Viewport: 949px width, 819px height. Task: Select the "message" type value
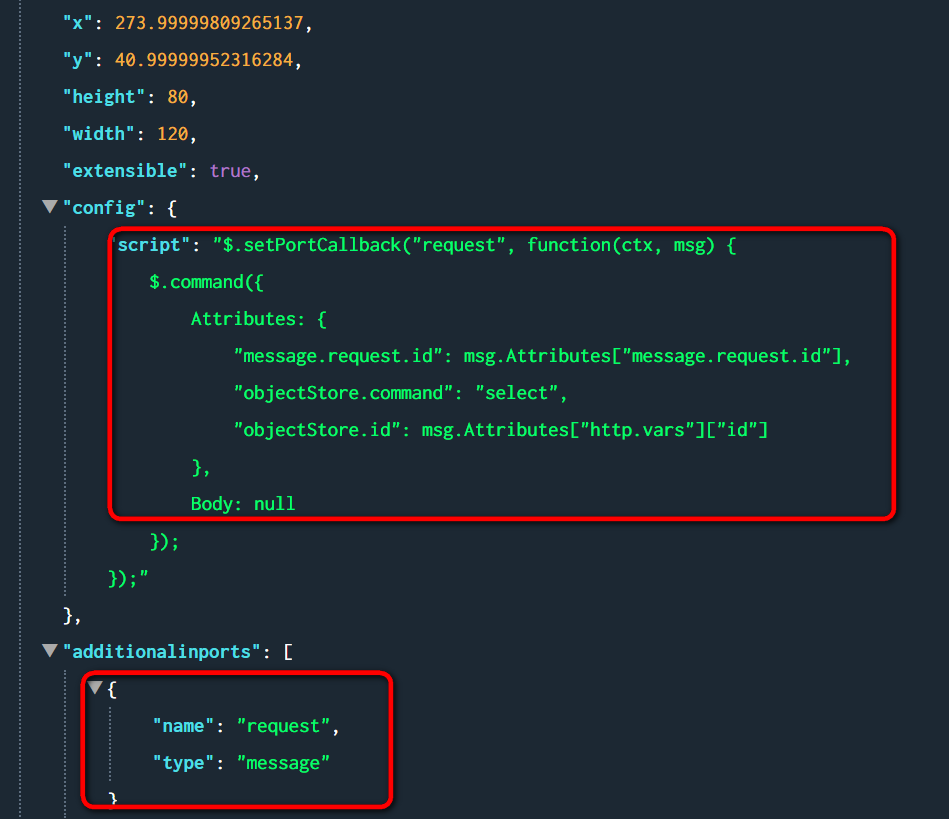283,763
